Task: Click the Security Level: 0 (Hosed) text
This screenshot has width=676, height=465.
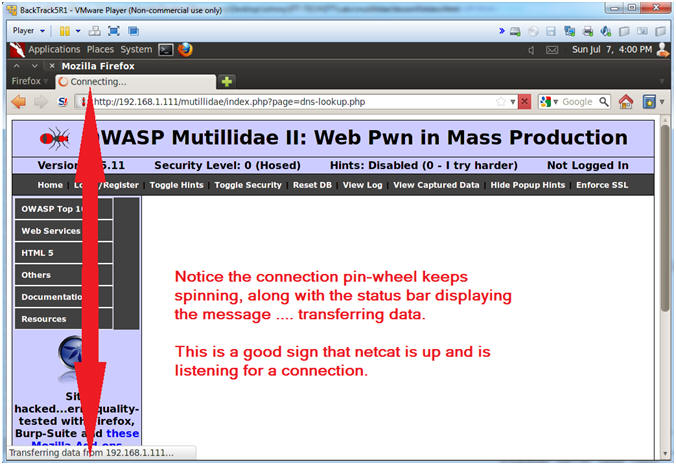Action: point(227,165)
